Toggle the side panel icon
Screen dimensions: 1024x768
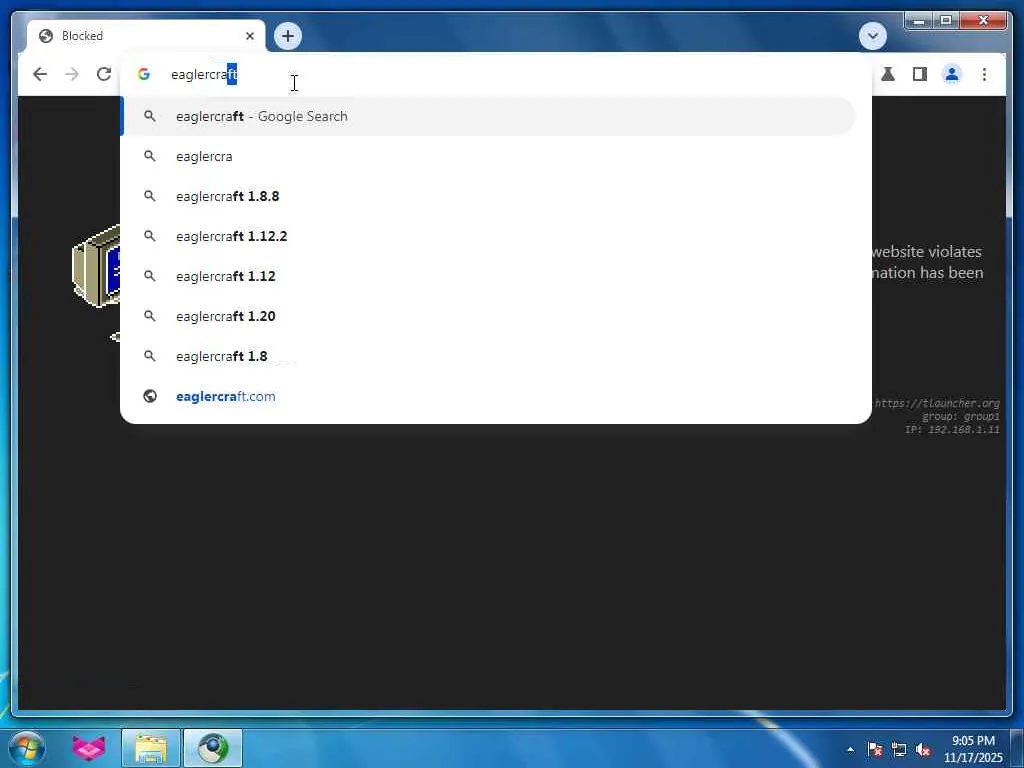pos(920,74)
